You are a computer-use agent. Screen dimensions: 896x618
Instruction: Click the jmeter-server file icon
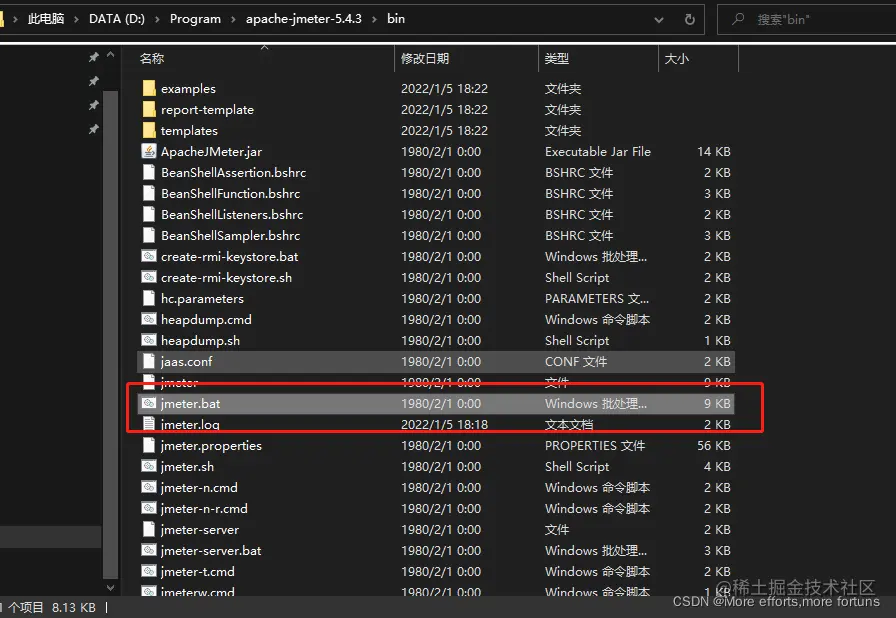[149, 529]
